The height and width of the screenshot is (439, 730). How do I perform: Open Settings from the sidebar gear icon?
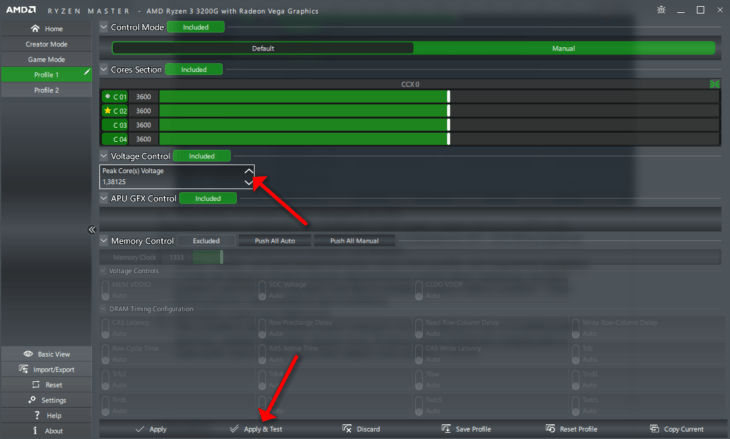(x=32, y=400)
